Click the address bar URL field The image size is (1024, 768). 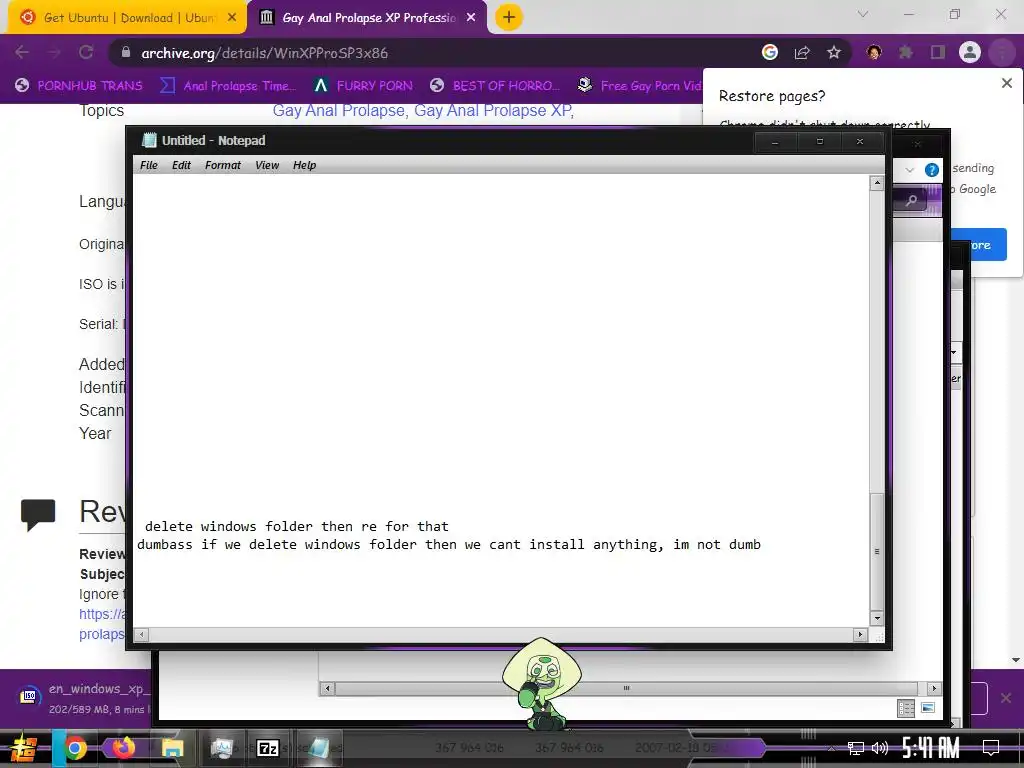coord(431,53)
